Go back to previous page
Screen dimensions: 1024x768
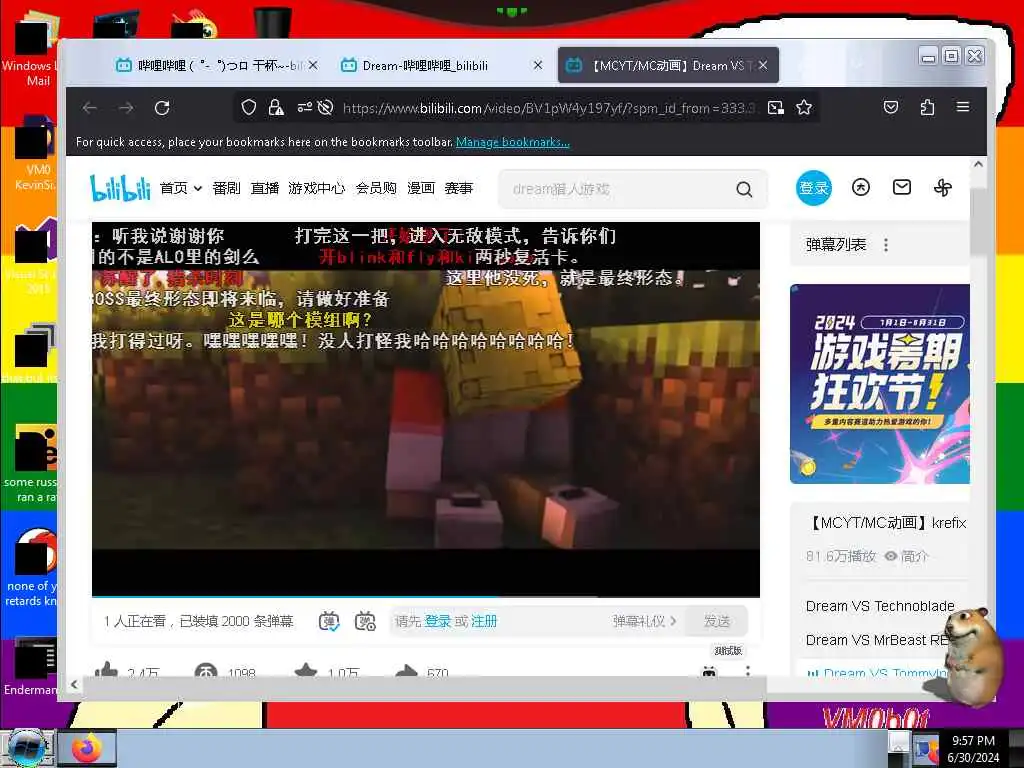(89, 108)
